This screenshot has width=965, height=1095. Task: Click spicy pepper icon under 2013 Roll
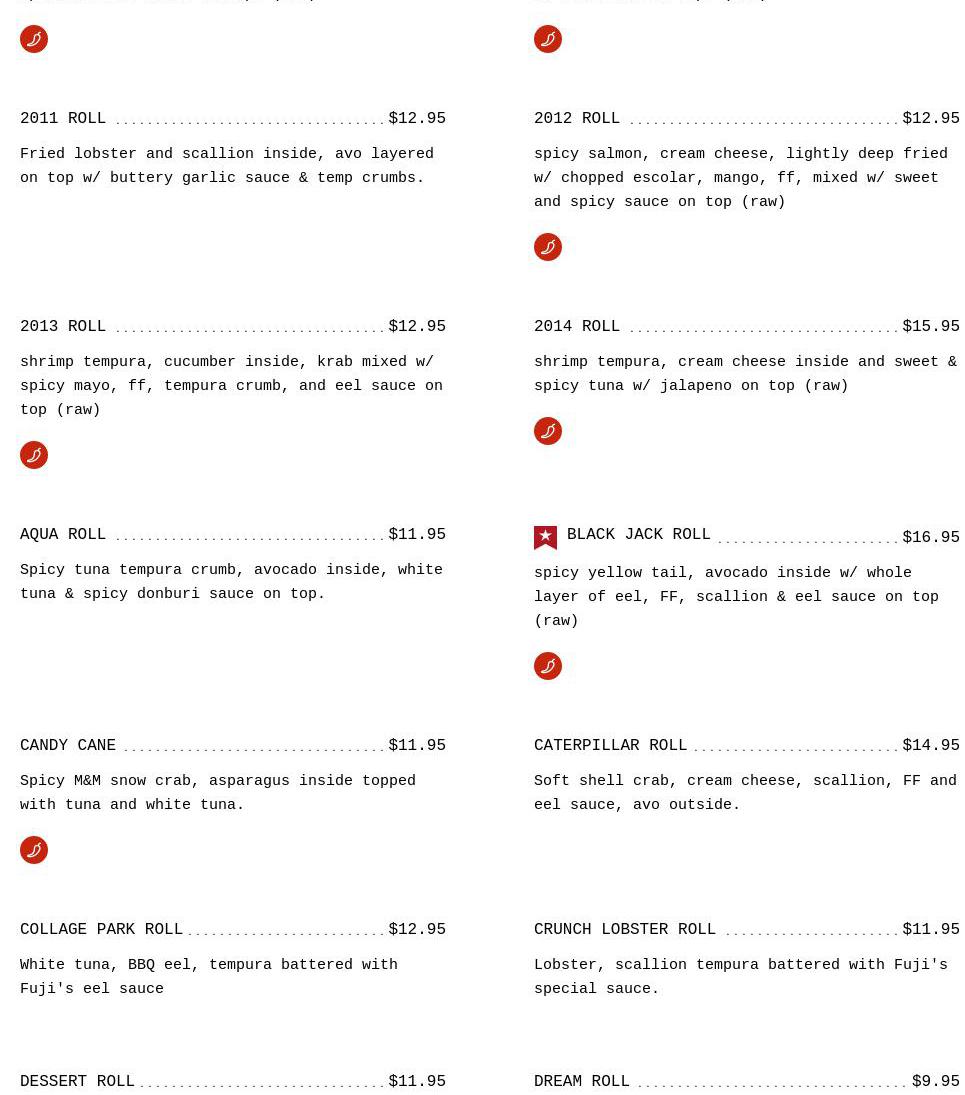pos(34,455)
